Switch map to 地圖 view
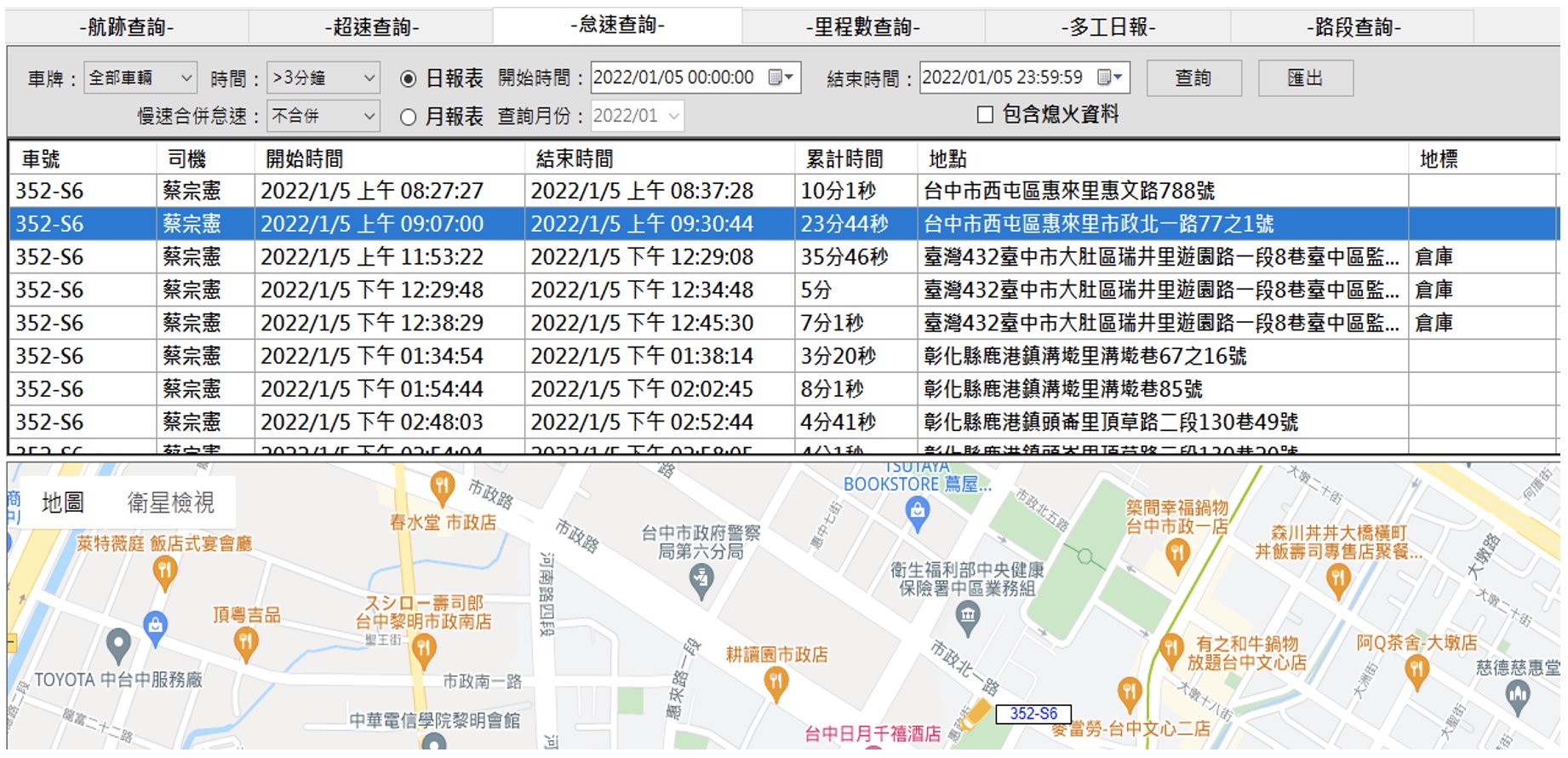The height and width of the screenshot is (758, 1568). tap(63, 503)
